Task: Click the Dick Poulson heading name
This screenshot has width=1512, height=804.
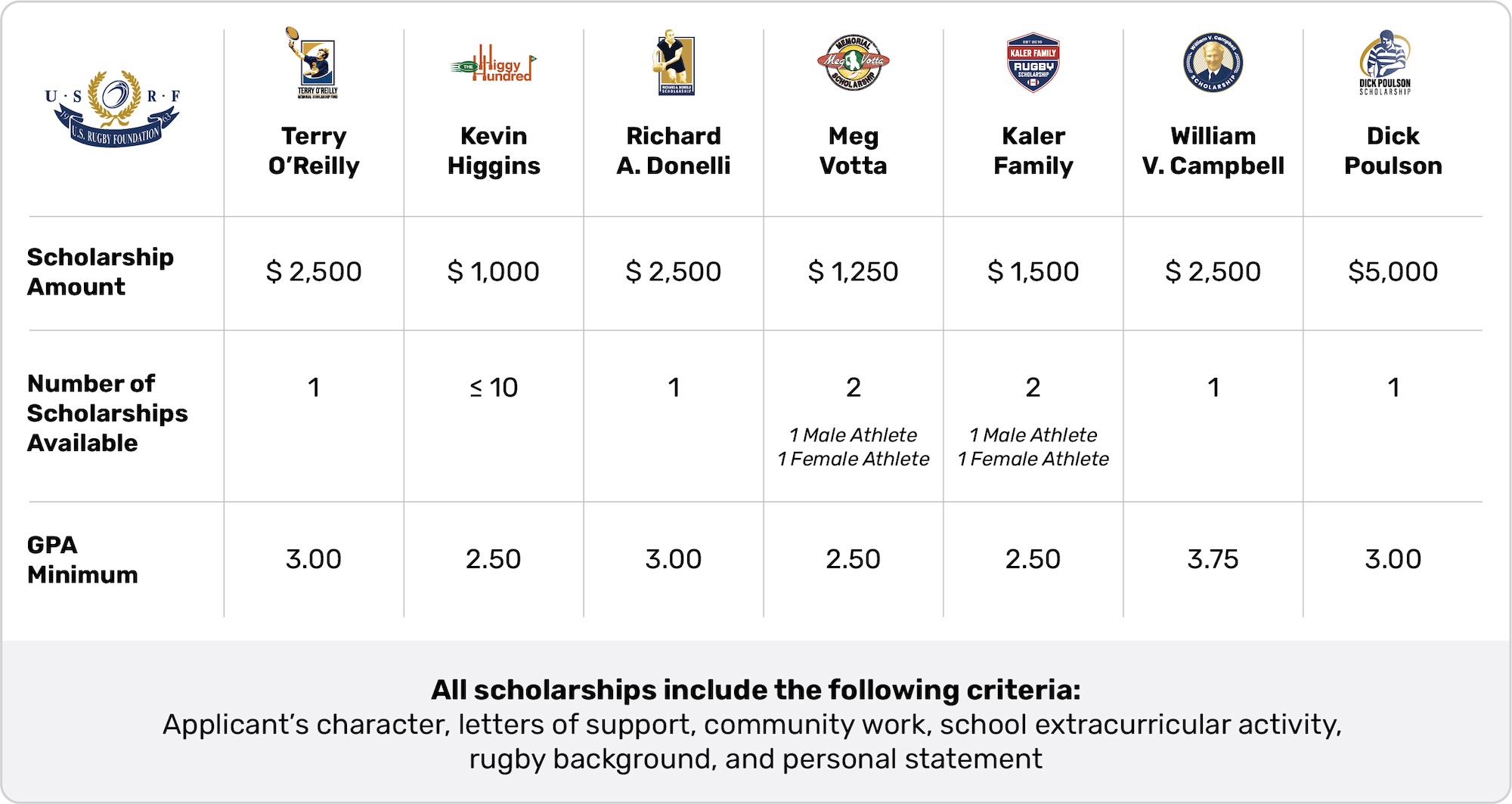Action: [x=1393, y=150]
